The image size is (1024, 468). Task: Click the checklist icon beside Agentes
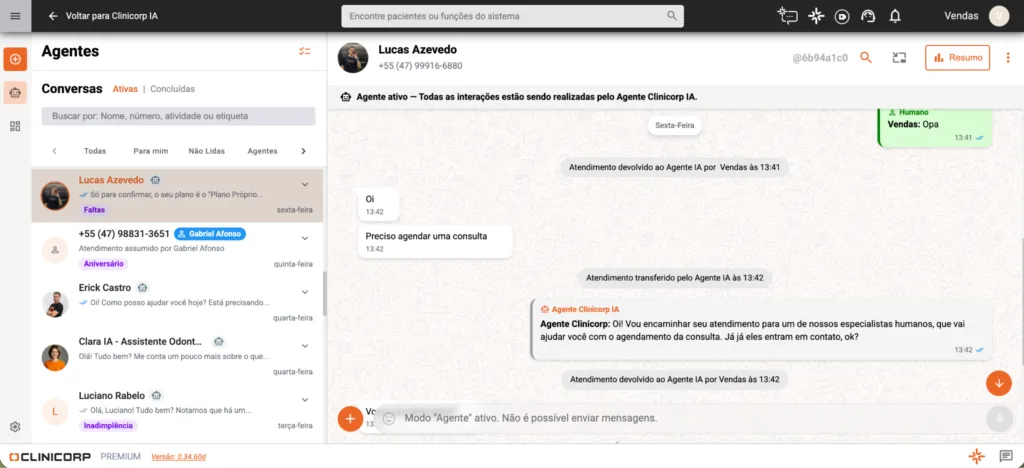[304, 51]
